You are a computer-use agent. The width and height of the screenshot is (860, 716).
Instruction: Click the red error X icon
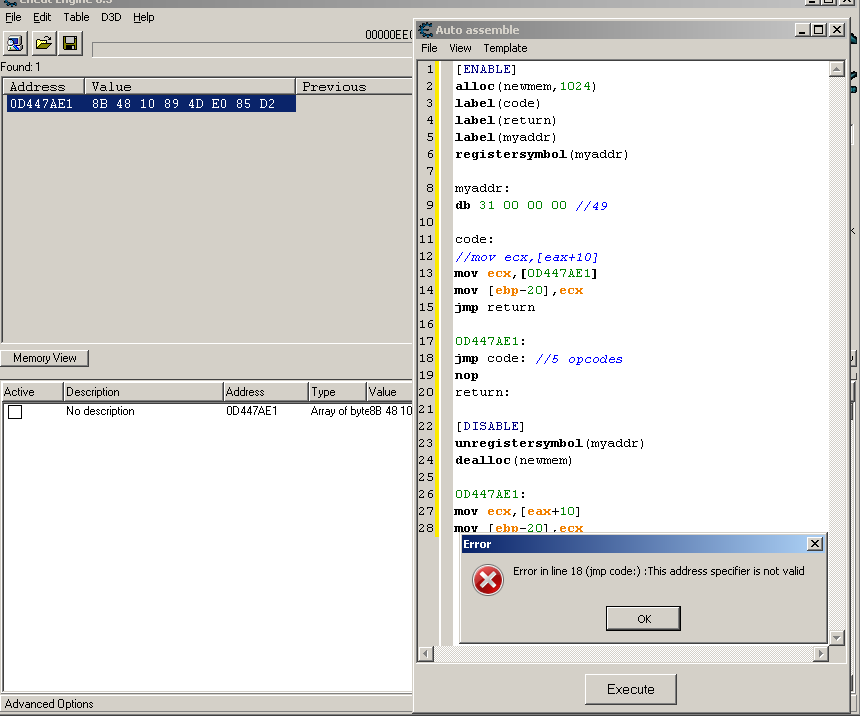pyautogui.click(x=487, y=580)
